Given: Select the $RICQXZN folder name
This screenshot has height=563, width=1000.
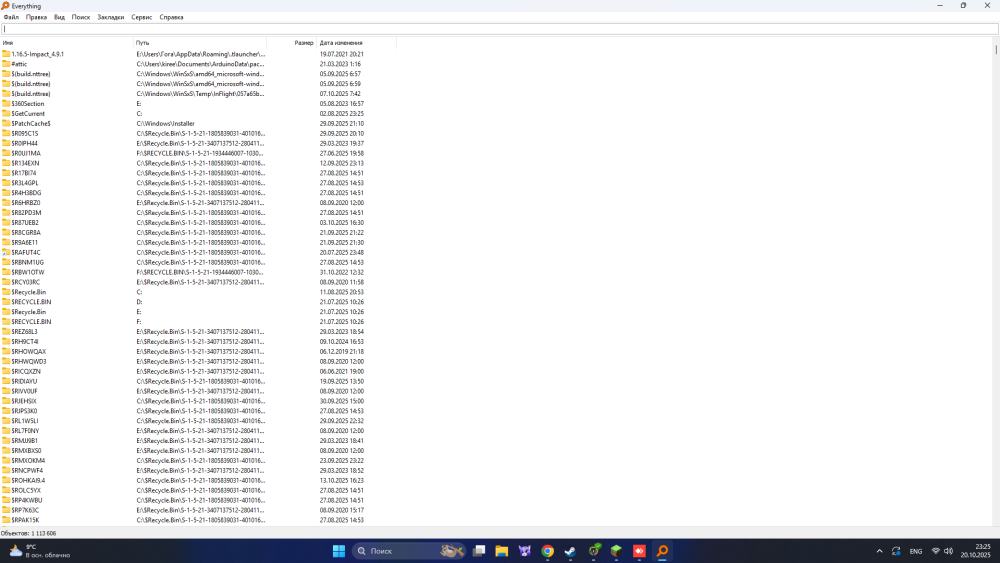Looking at the screenshot, I should [x=26, y=371].
